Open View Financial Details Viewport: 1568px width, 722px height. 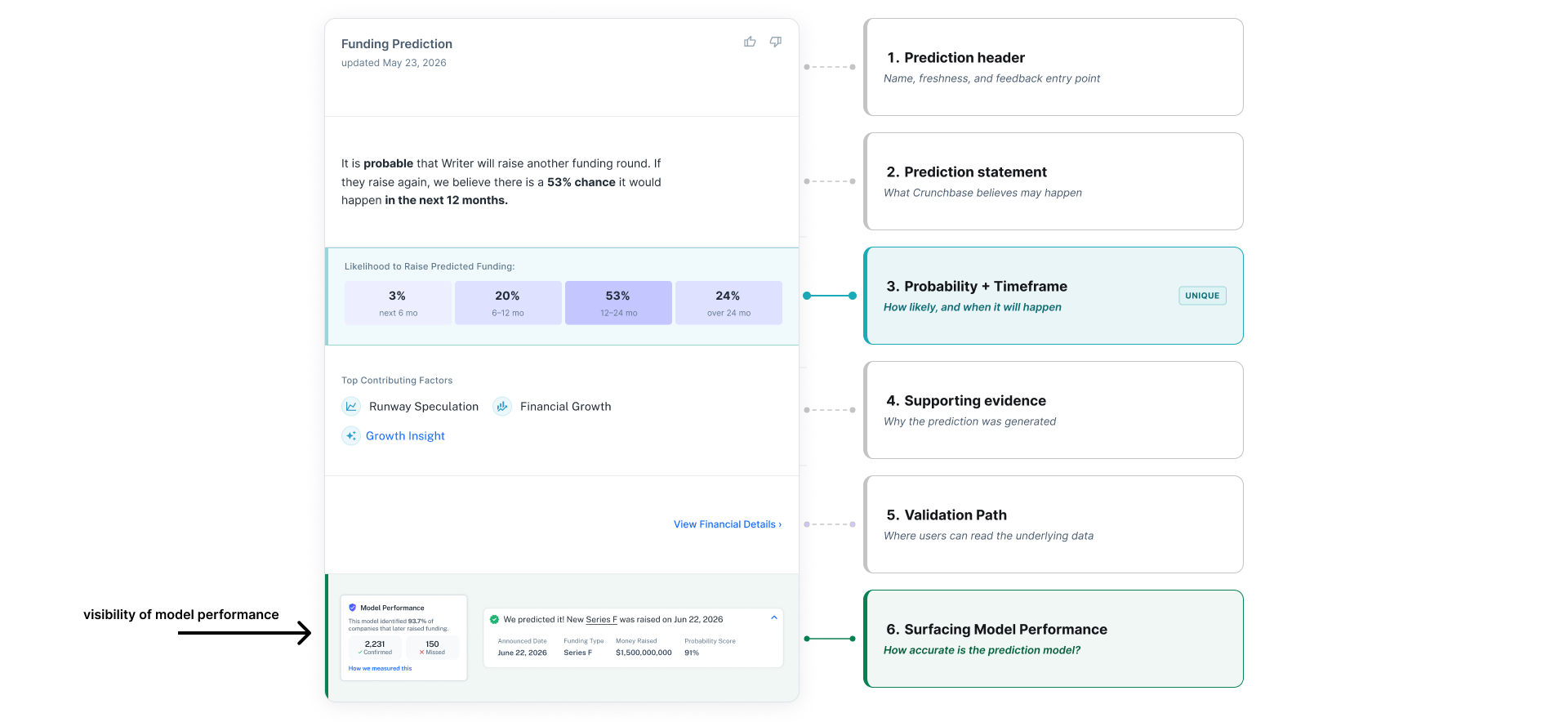click(728, 524)
